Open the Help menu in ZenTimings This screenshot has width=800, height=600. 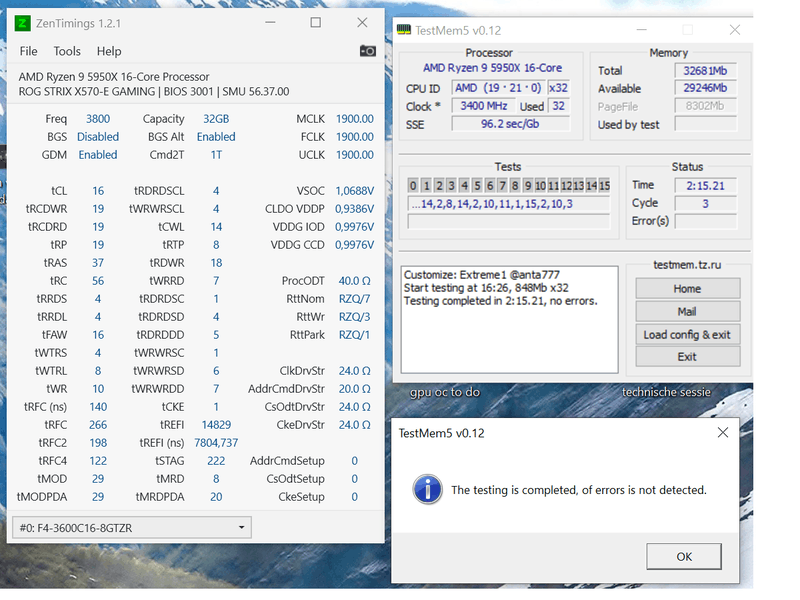click(x=109, y=51)
